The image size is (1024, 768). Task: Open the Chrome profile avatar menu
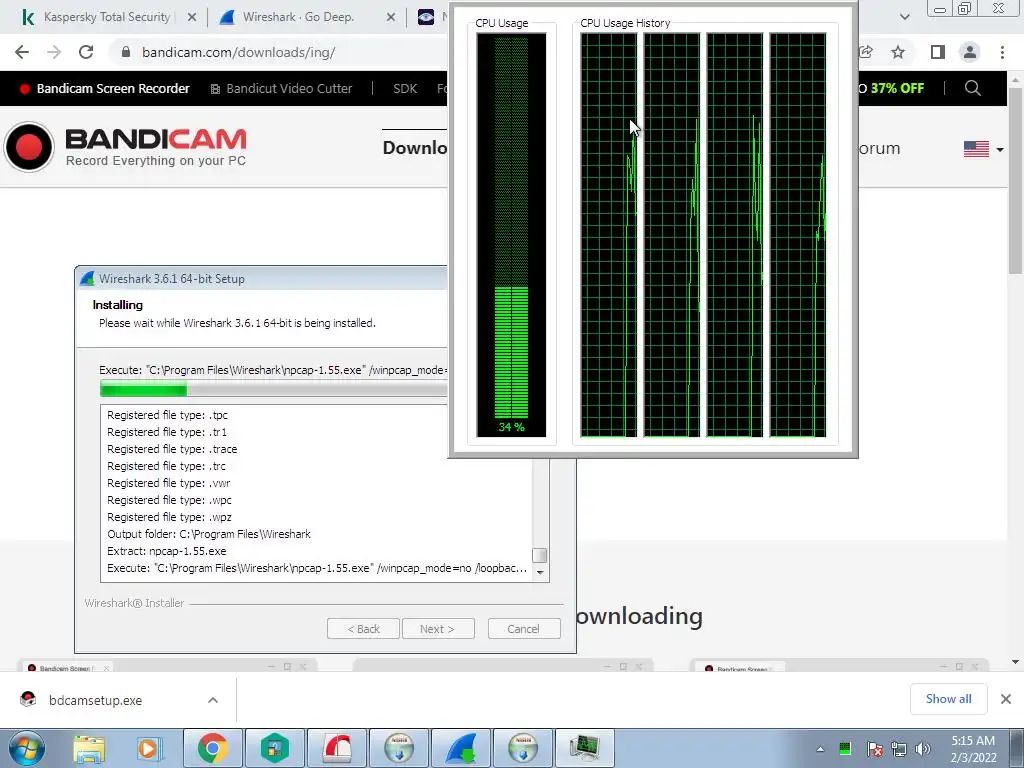[970, 52]
